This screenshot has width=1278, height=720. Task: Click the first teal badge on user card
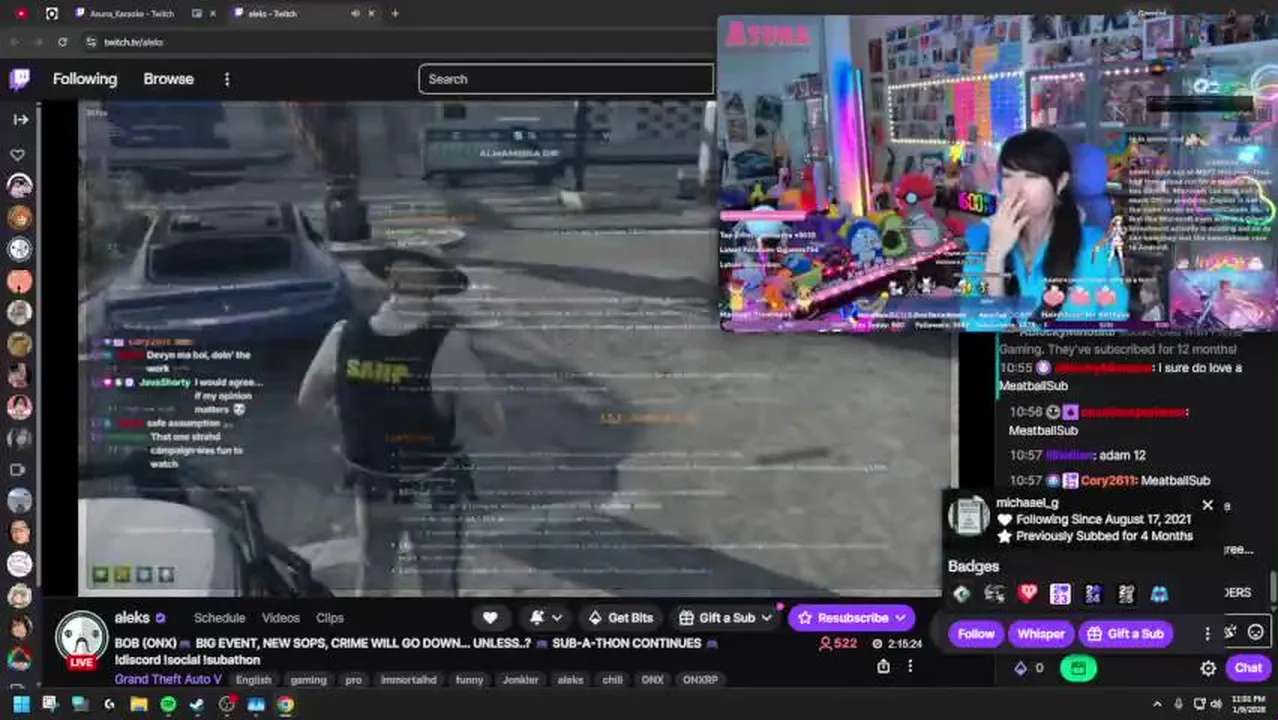tap(961, 594)
